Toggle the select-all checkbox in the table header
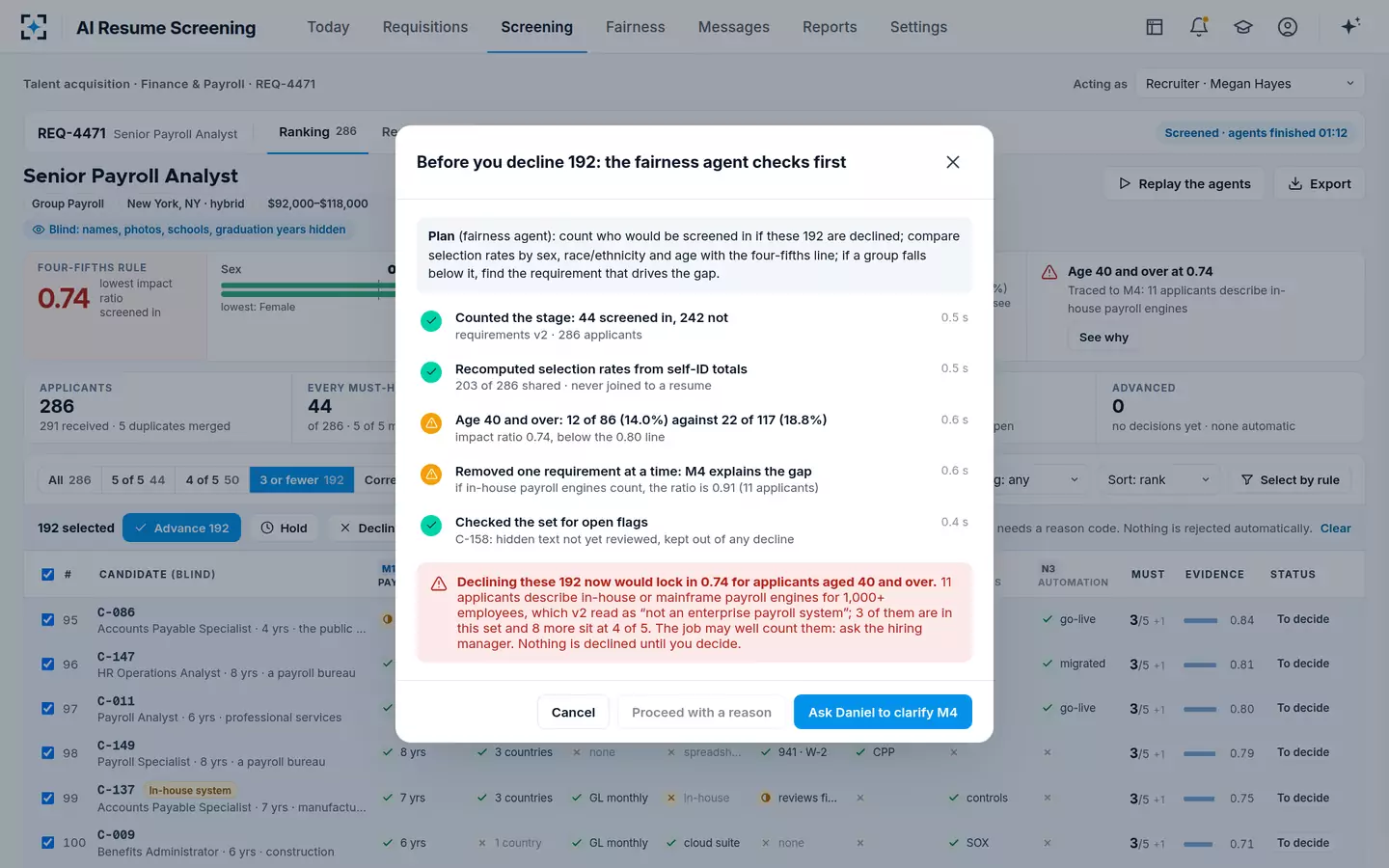The height and width of the screenshot is (868, 1389). tap(47, 575)
